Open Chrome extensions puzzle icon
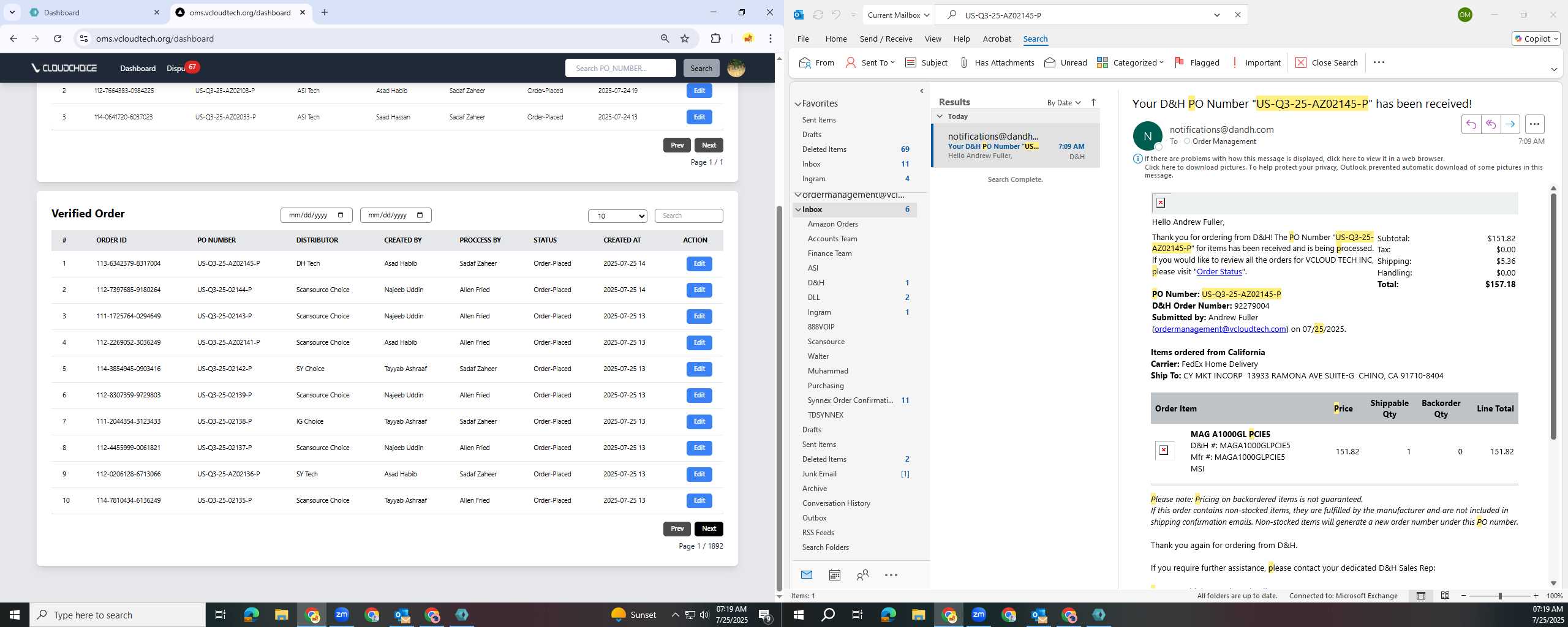 (x=715, y=39)
